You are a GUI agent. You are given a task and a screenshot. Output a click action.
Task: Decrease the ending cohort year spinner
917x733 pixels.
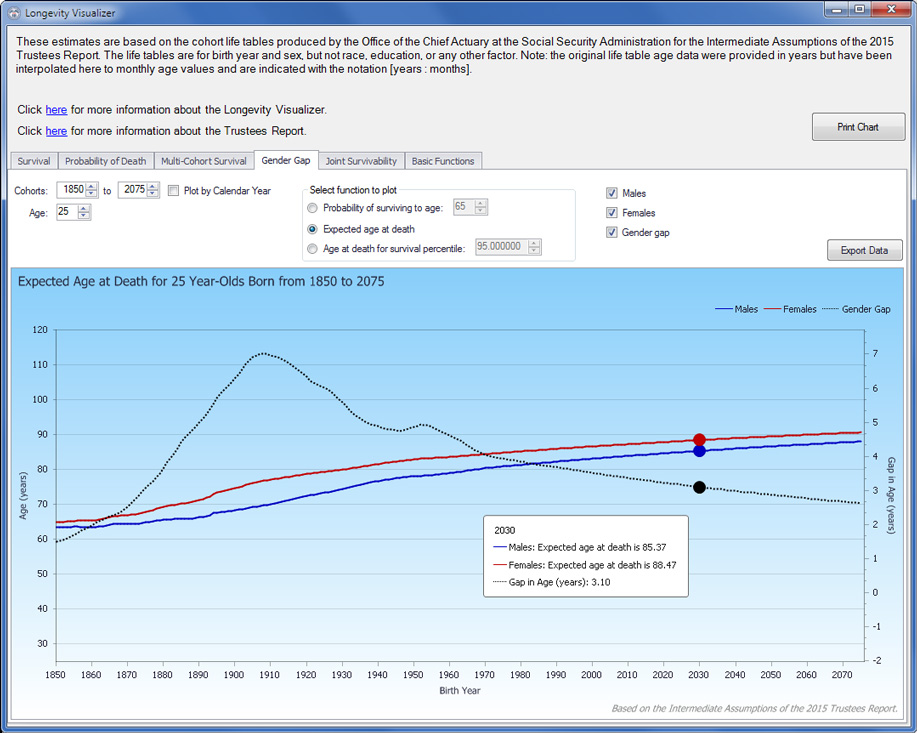[153, 195]
